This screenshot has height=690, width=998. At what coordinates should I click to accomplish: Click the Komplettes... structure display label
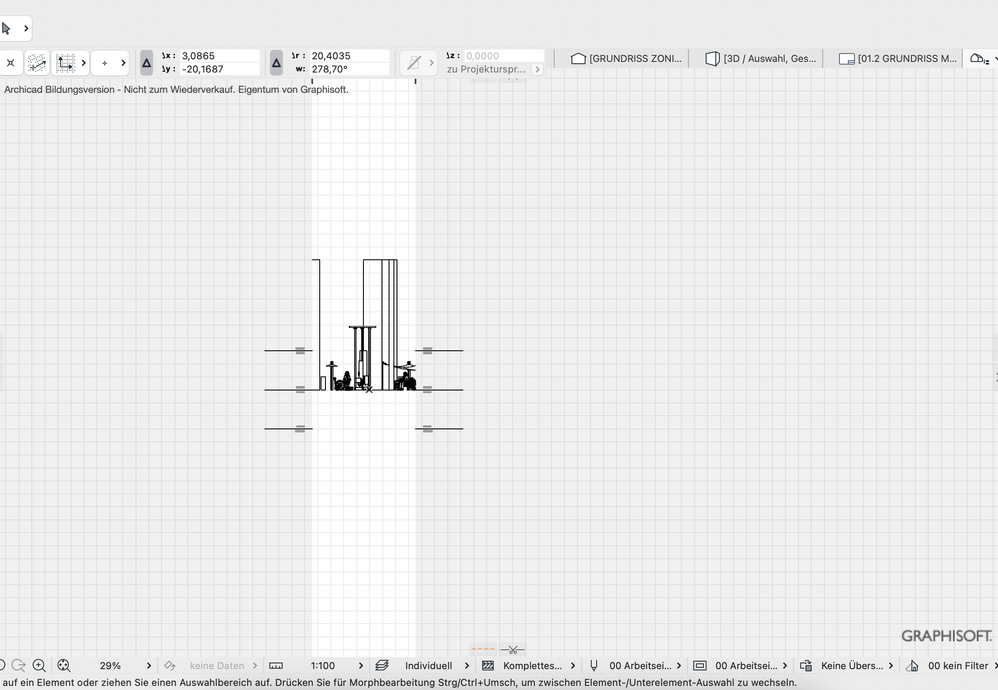pos(533,666)
